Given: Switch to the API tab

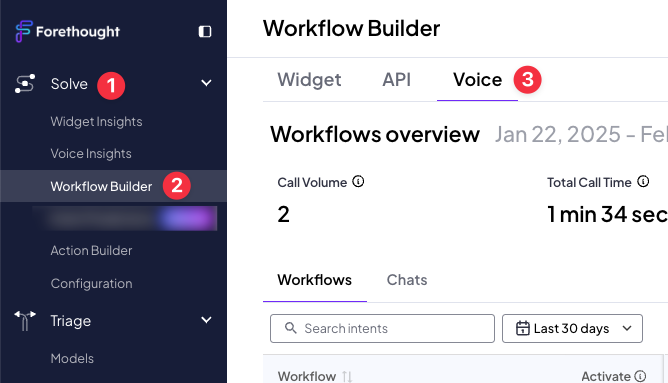Looking at the screenshot, I should click(397, 80).
